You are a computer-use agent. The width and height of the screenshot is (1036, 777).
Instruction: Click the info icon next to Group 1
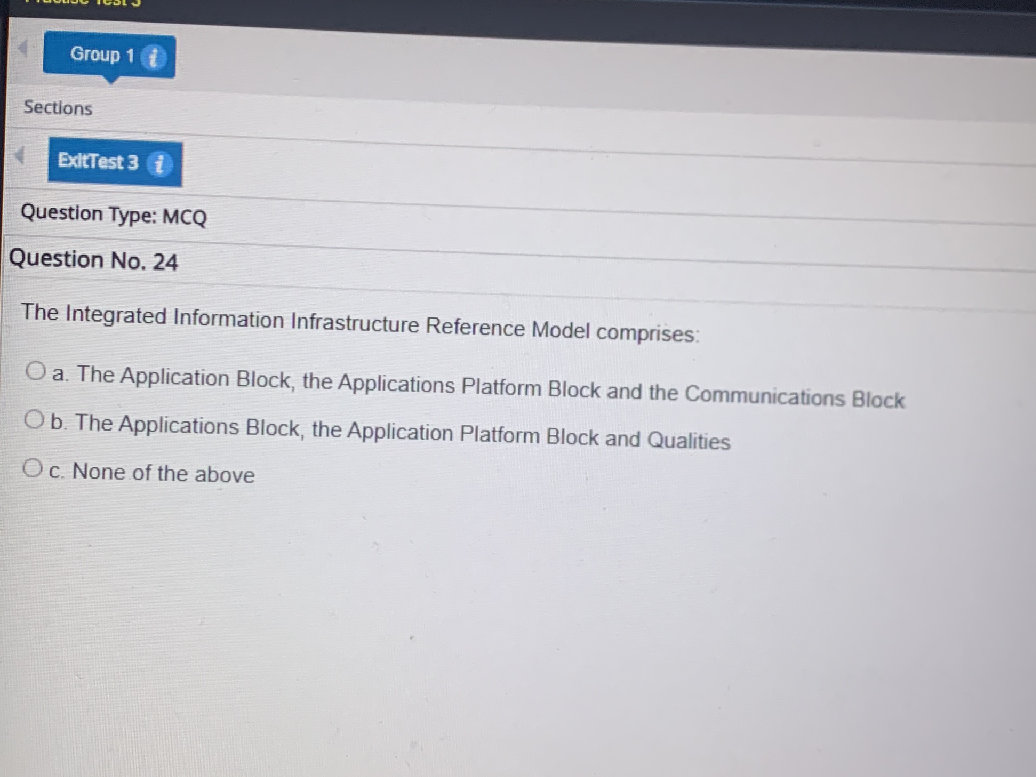(x=152, y=56)
